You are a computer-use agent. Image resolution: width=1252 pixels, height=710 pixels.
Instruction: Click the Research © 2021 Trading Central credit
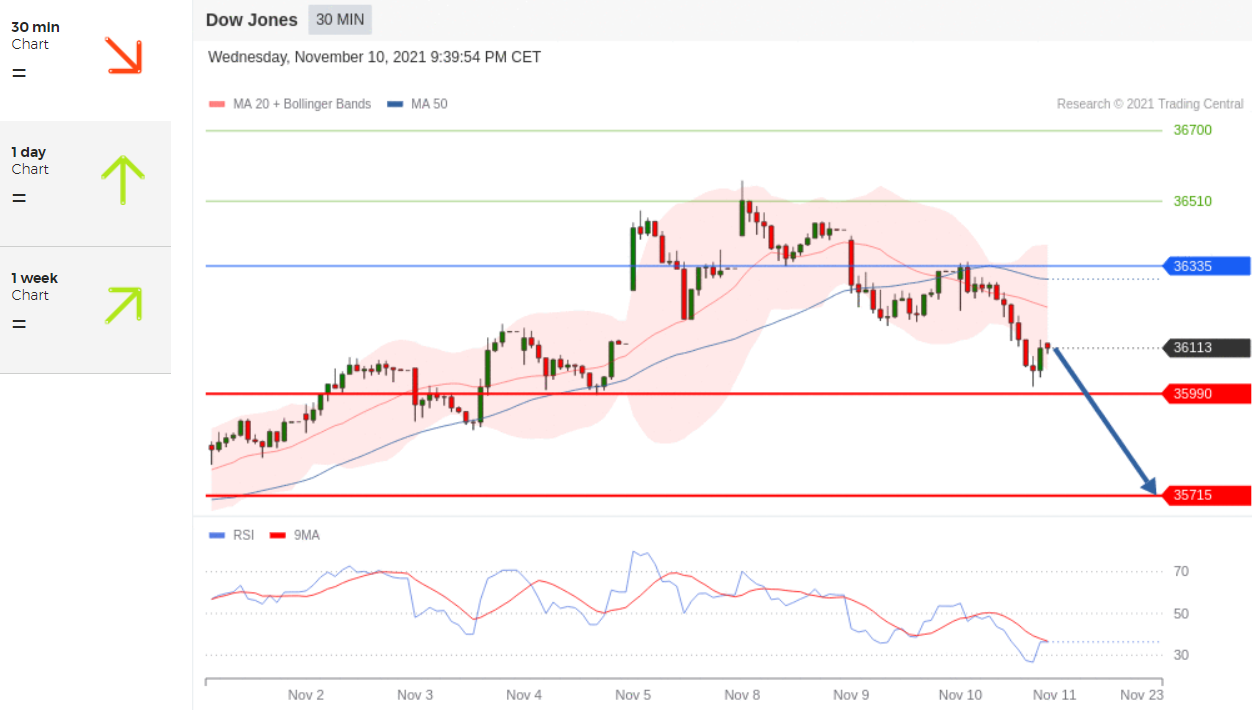tap(1150, 104)
